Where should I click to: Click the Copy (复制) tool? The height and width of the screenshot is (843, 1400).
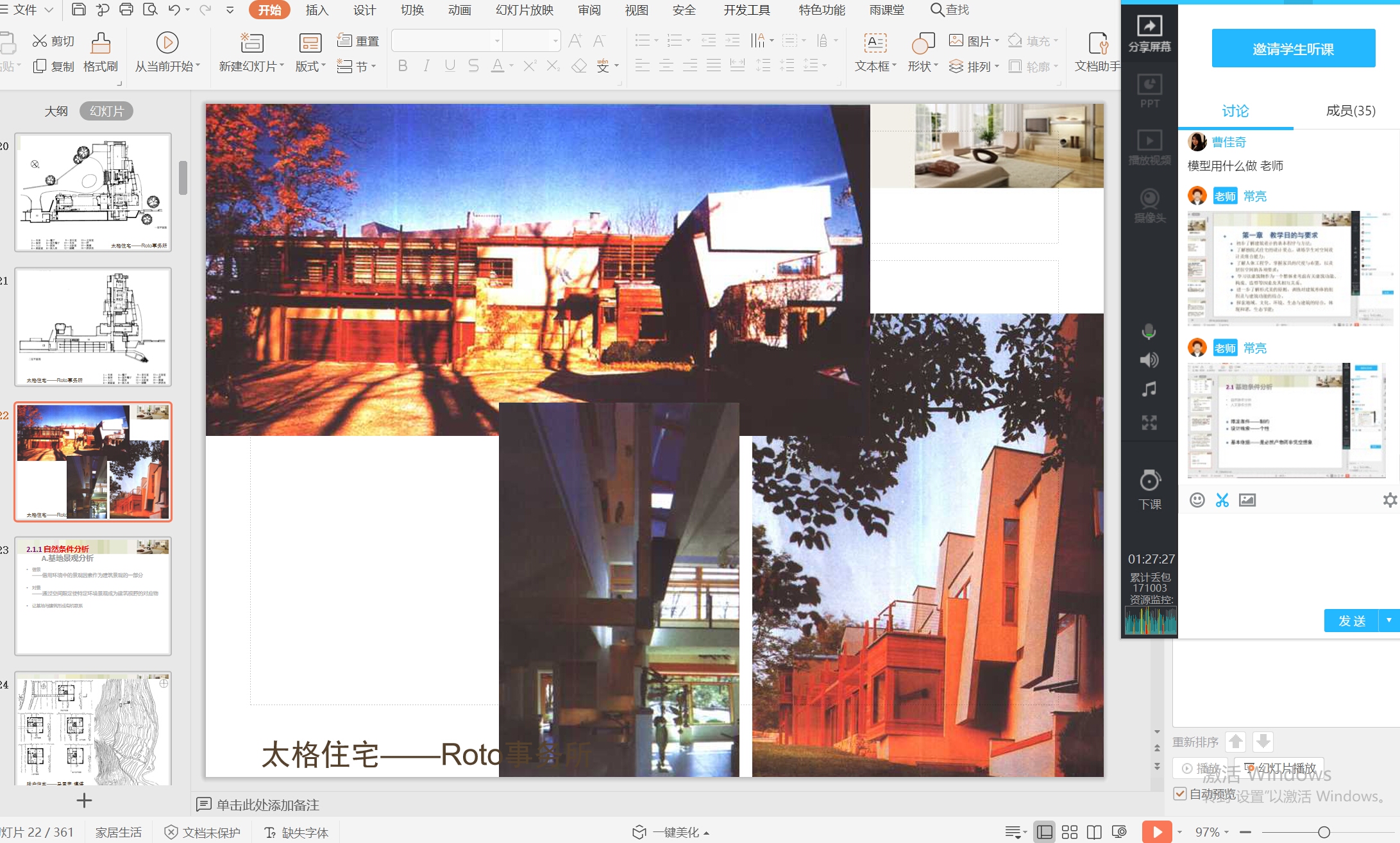[x=53, y=66]
